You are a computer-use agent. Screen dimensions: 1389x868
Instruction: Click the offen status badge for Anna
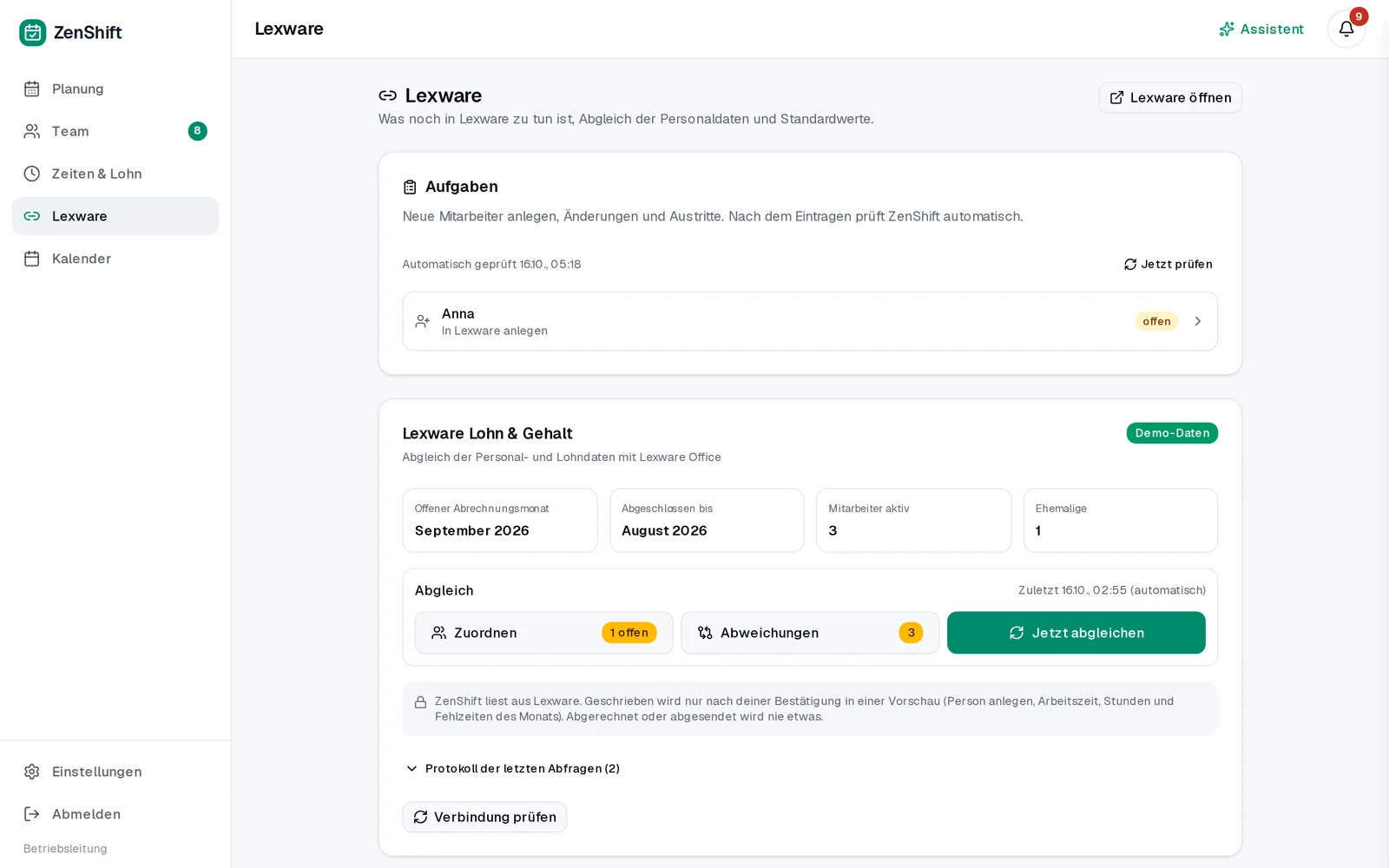click(1156, 321)
